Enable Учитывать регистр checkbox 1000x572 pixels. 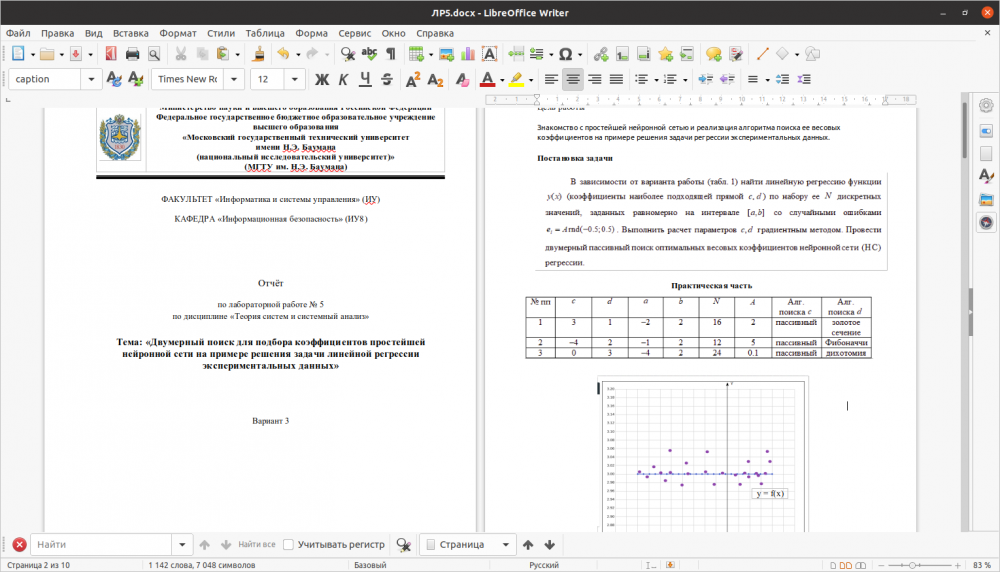288,545
